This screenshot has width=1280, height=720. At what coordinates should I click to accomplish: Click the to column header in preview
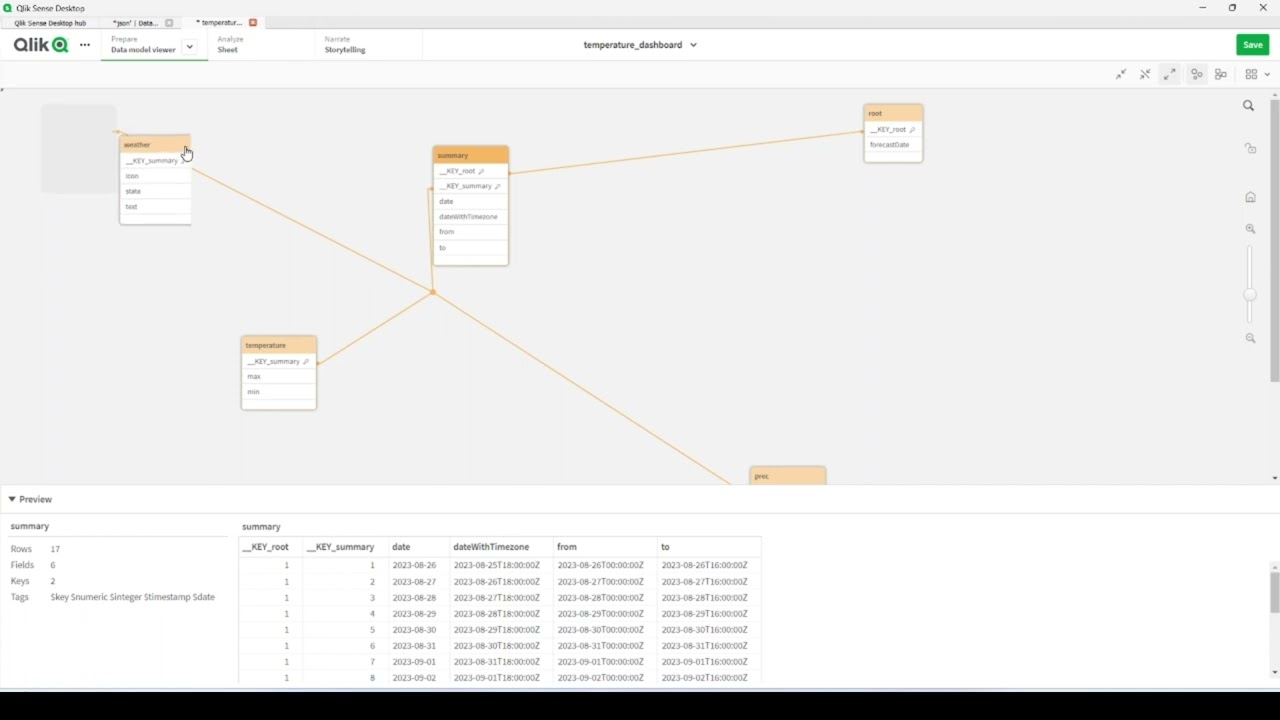(665, 547)
